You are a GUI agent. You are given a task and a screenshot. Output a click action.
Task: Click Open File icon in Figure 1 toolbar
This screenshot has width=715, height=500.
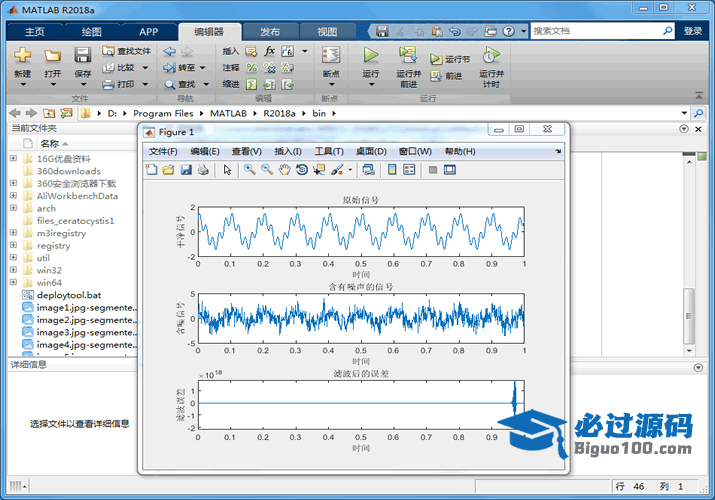click(168, 170)
